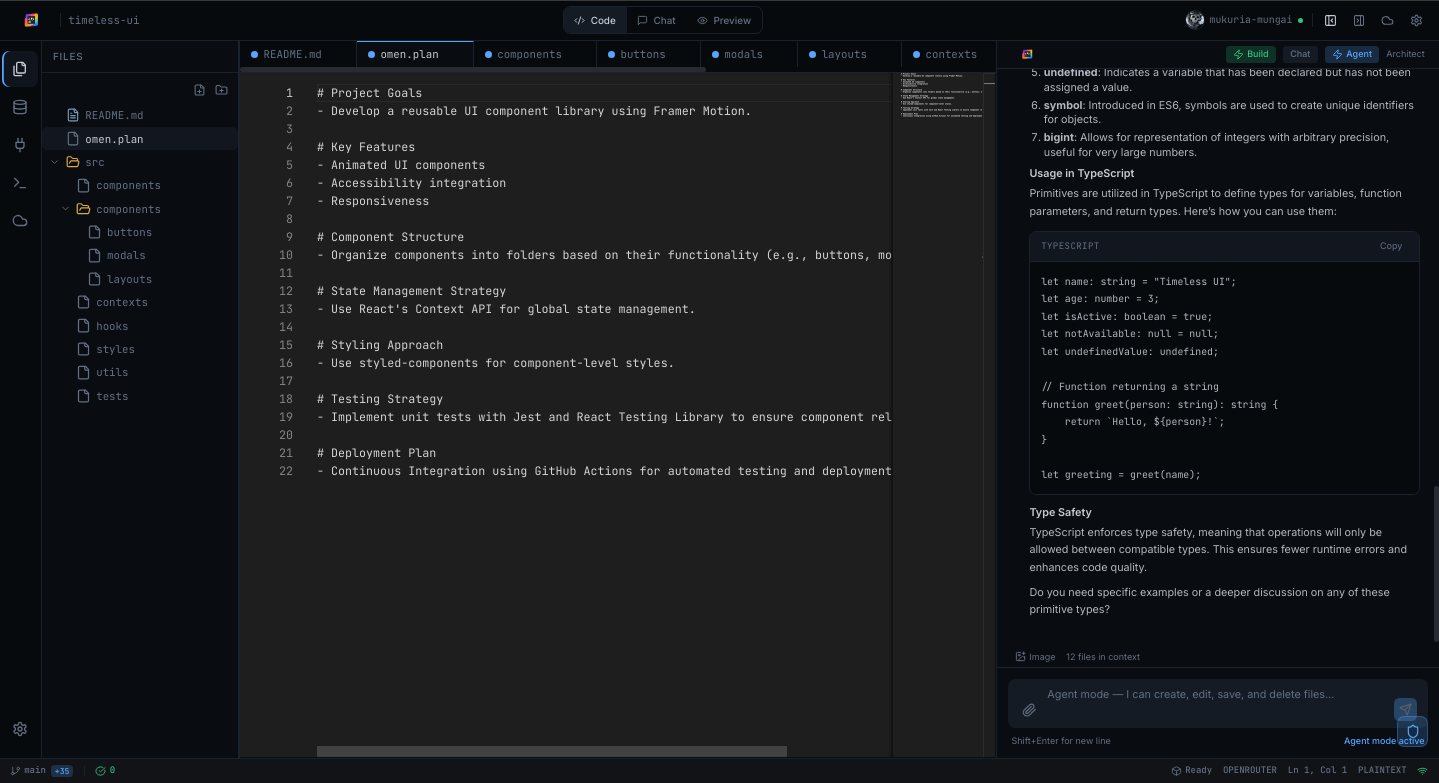This screenshot has height=783, width=1439.
Task: Open the database panel icon
Action: [20, 107]
